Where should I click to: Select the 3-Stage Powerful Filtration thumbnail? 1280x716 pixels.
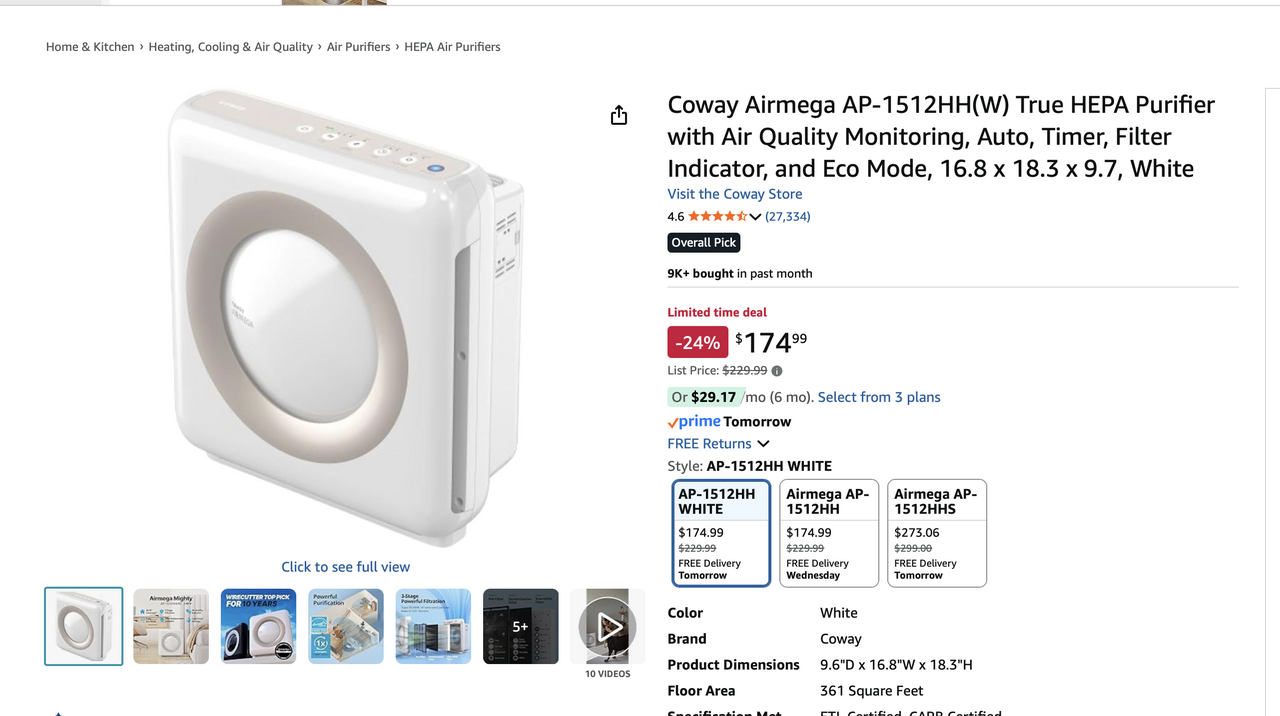[x=433, y=626]
